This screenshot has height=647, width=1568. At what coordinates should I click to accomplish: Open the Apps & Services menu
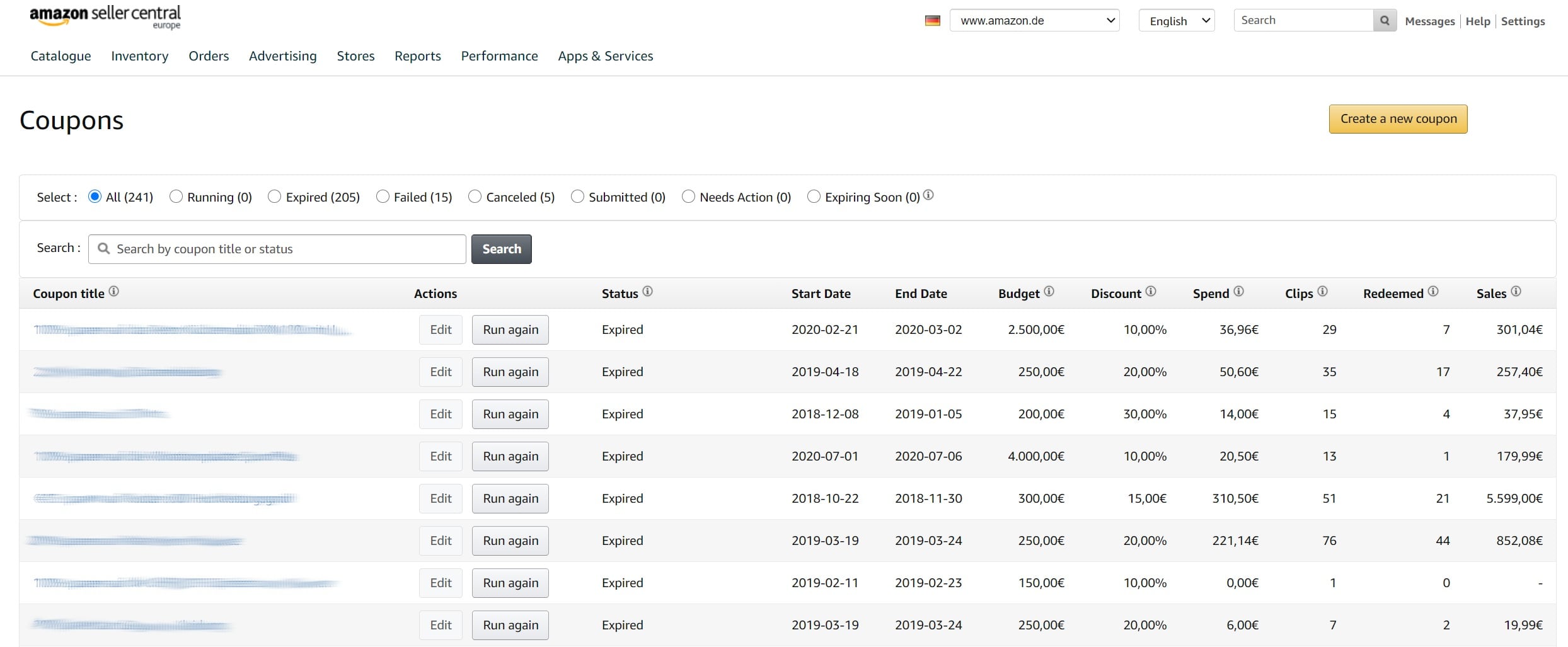click(x=606, y=56)
